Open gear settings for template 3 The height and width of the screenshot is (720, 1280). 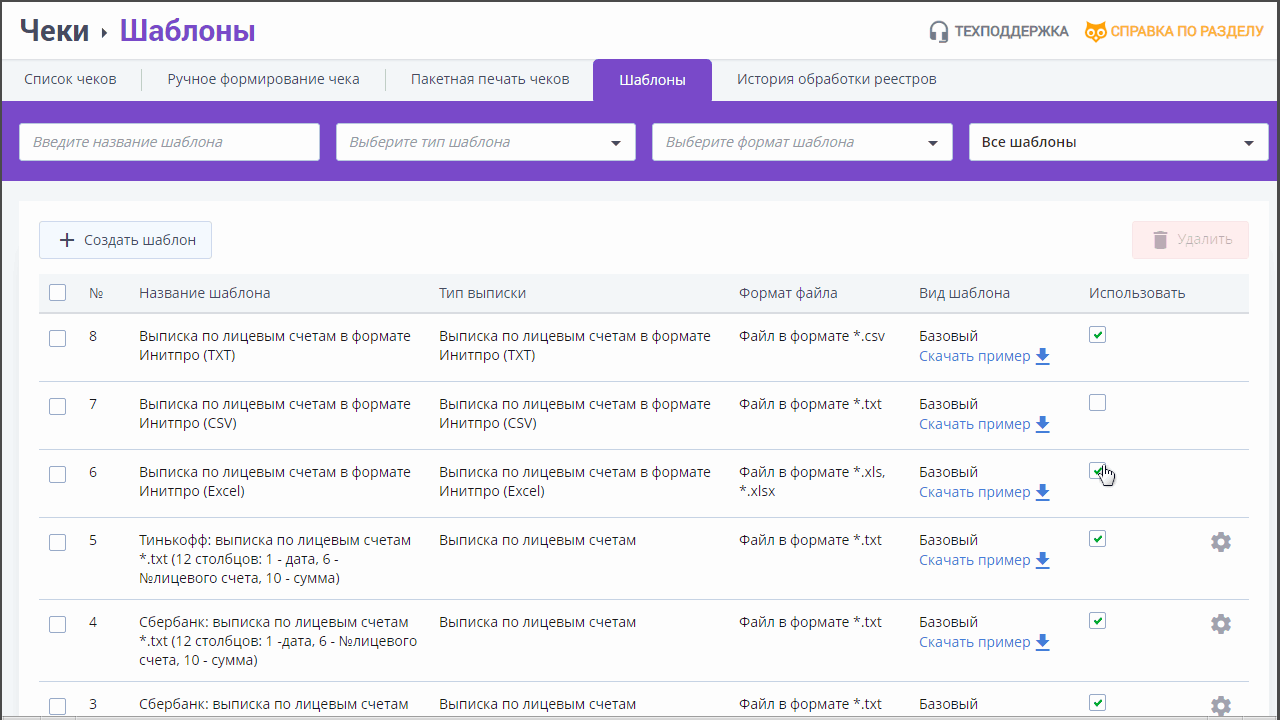[x=1221, y=706]
